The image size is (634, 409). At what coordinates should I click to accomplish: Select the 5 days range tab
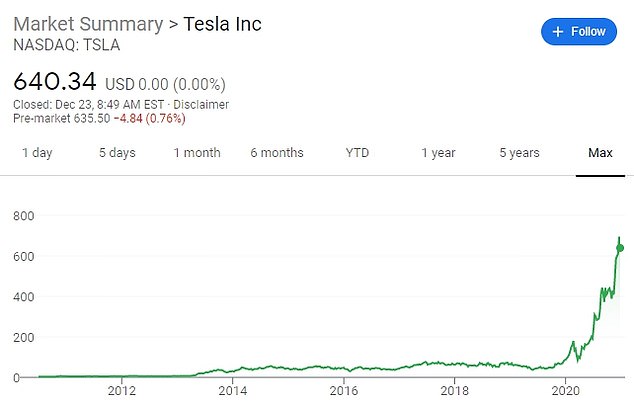point(116,153)
